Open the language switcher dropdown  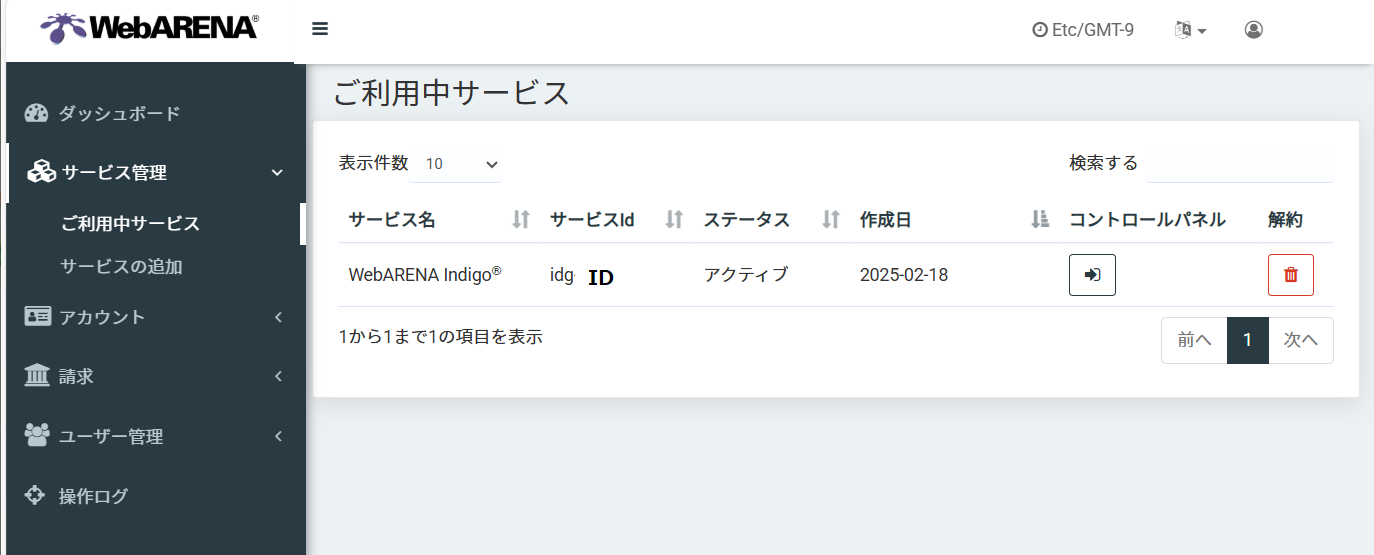(1190, 30)
